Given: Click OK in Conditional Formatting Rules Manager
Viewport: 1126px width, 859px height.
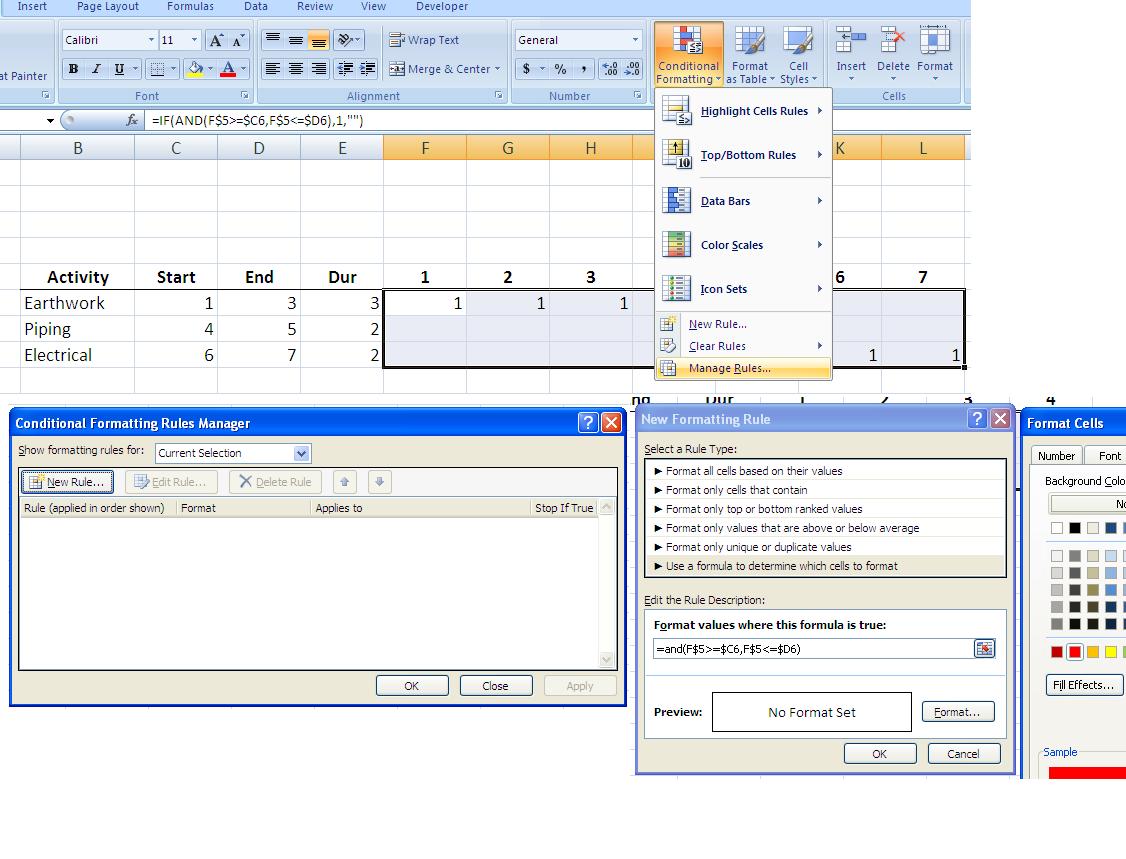Looking at the screenshot, I should [412, 686].
